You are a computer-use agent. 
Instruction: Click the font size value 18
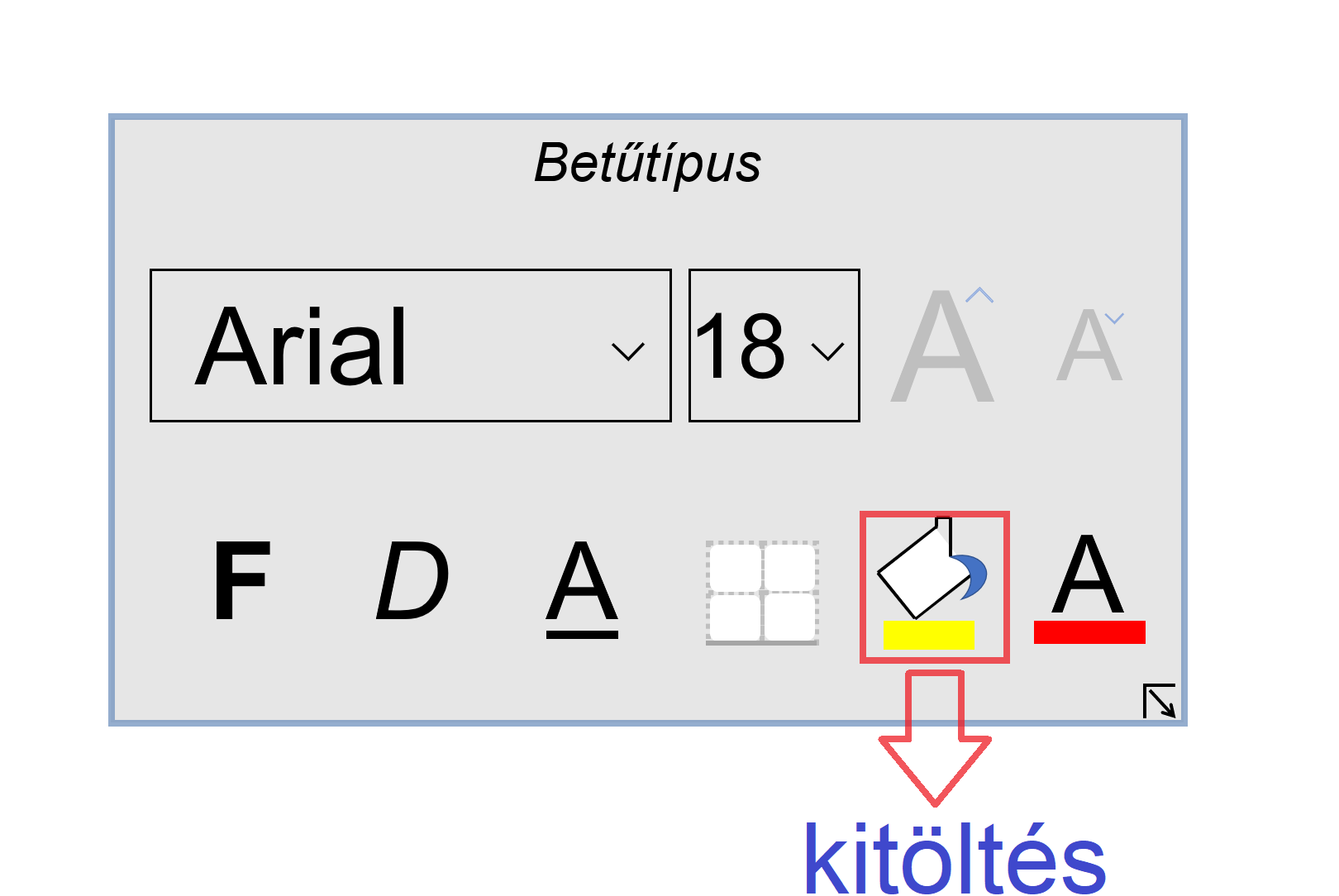pos(740,346)
